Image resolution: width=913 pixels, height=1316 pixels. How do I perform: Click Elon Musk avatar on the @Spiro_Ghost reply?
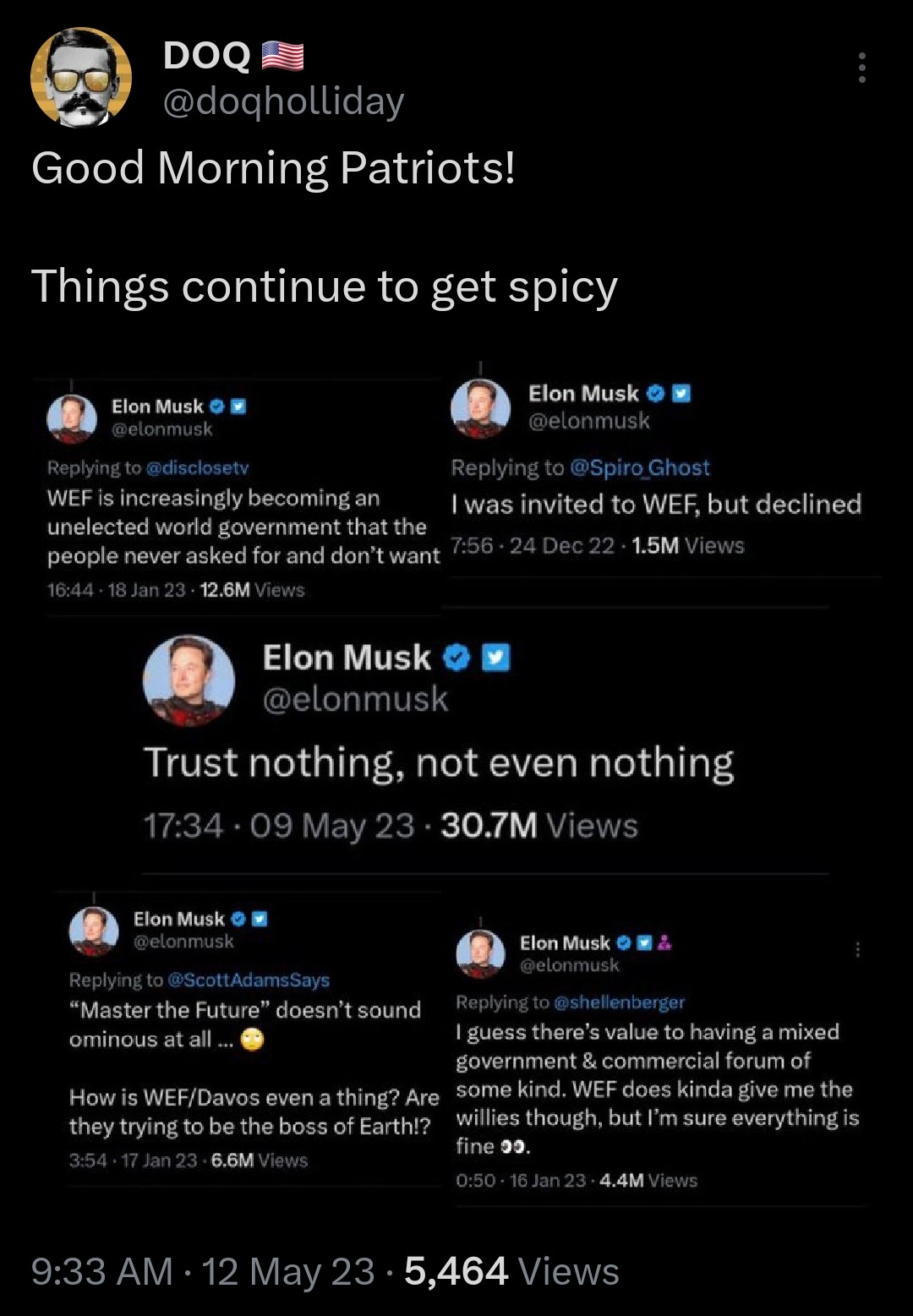click(480, 407)
